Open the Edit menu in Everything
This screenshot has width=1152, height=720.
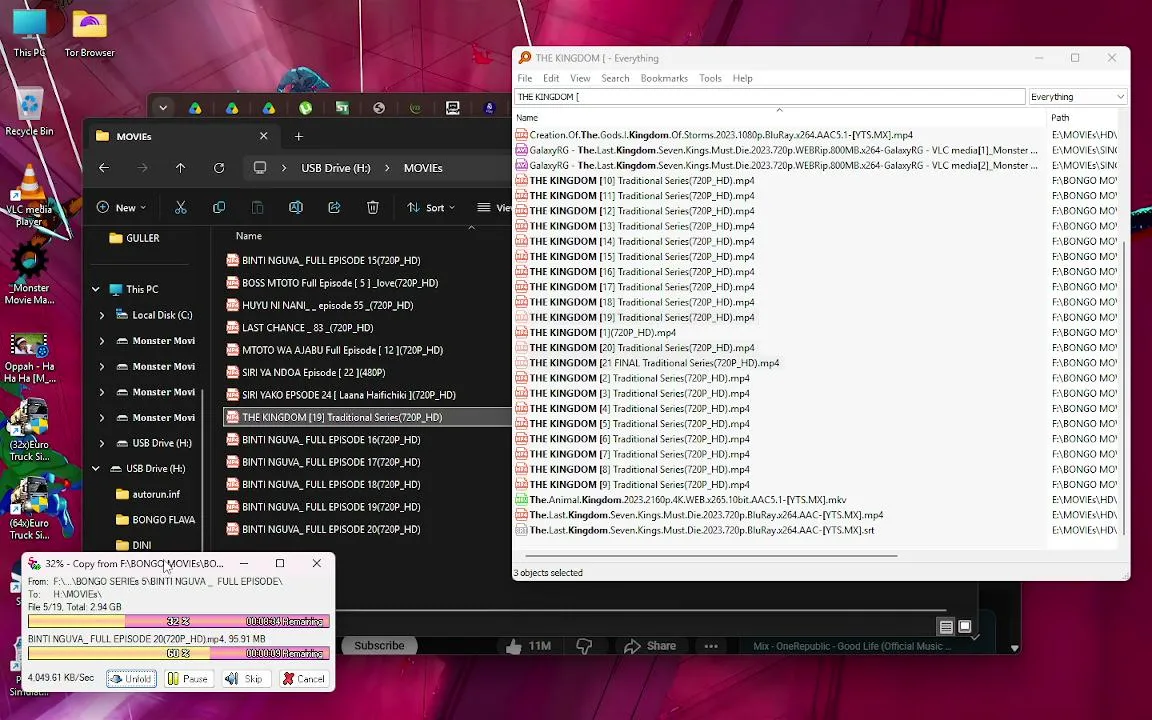pos(551,79)
